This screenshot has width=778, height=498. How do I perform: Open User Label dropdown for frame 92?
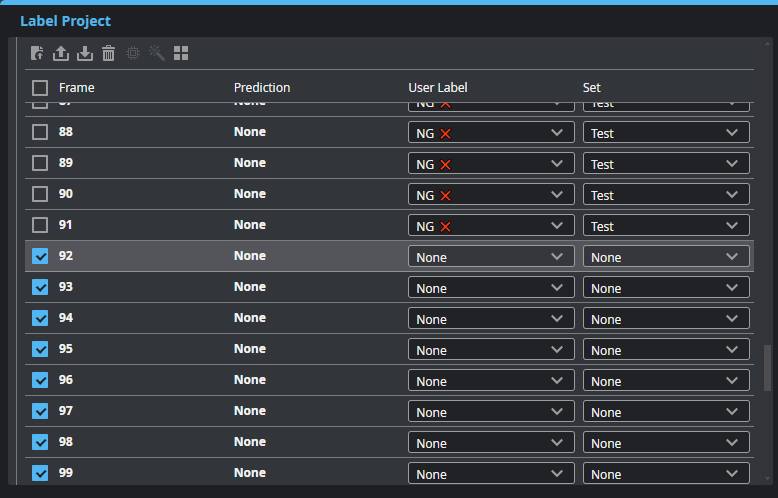coord(491,257)
